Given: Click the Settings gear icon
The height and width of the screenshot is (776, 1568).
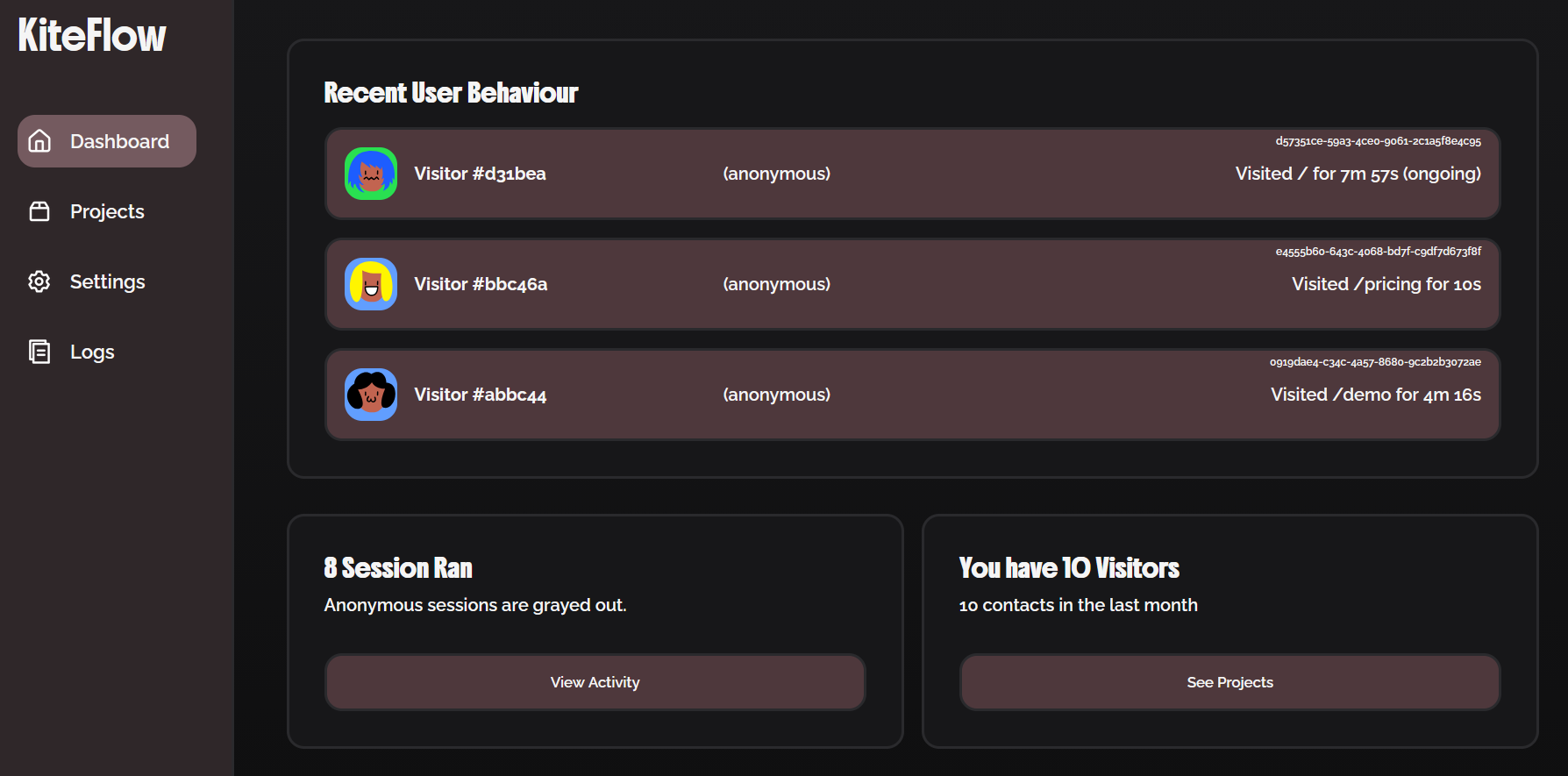Looking at the screenshot, I should pos(39,281).
